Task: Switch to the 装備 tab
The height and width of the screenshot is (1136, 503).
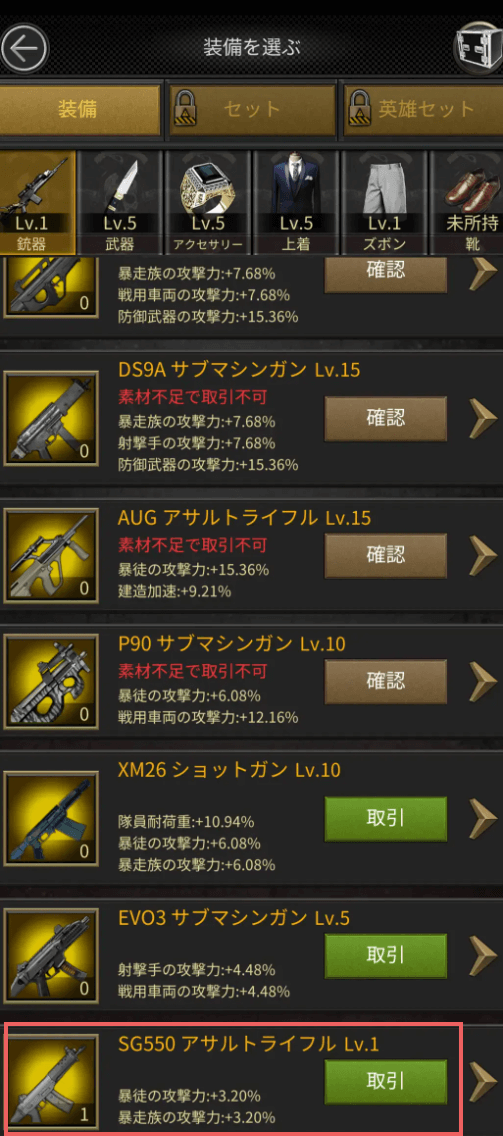Action: pos(78,110)
